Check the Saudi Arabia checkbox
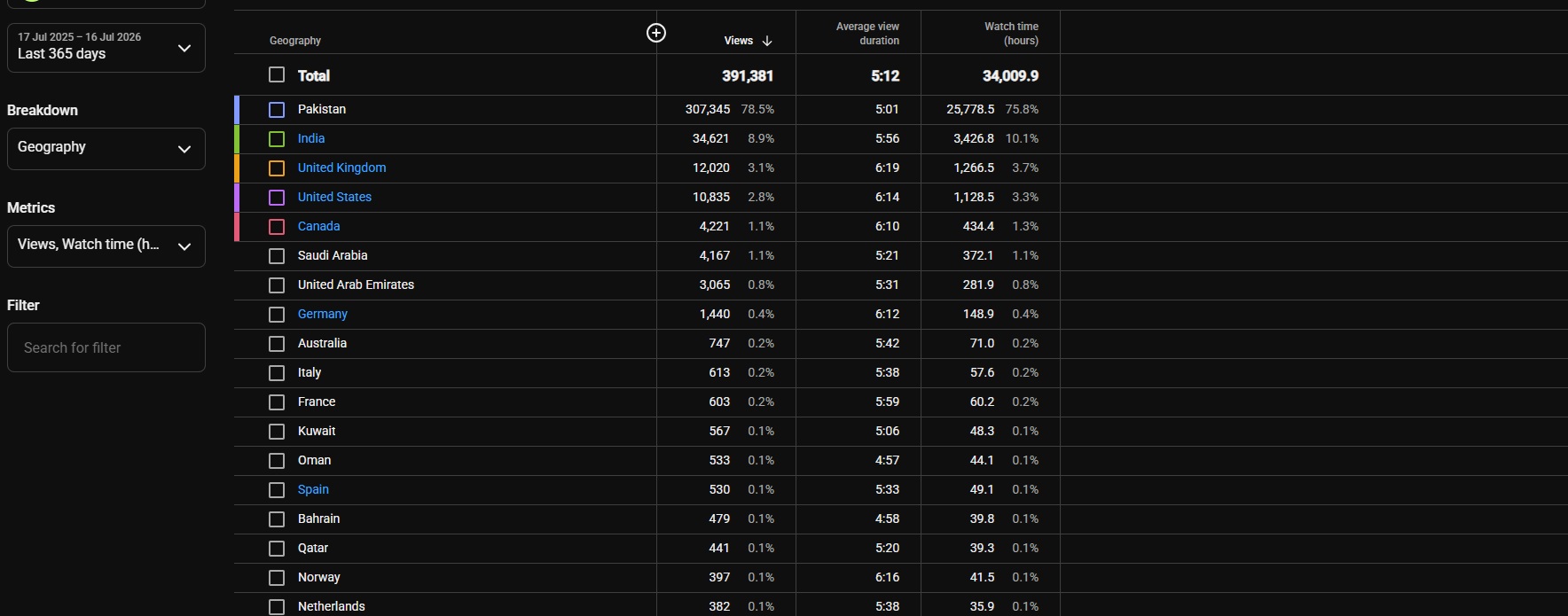The width and height of the screenshot is (1568, 616). 277,256
